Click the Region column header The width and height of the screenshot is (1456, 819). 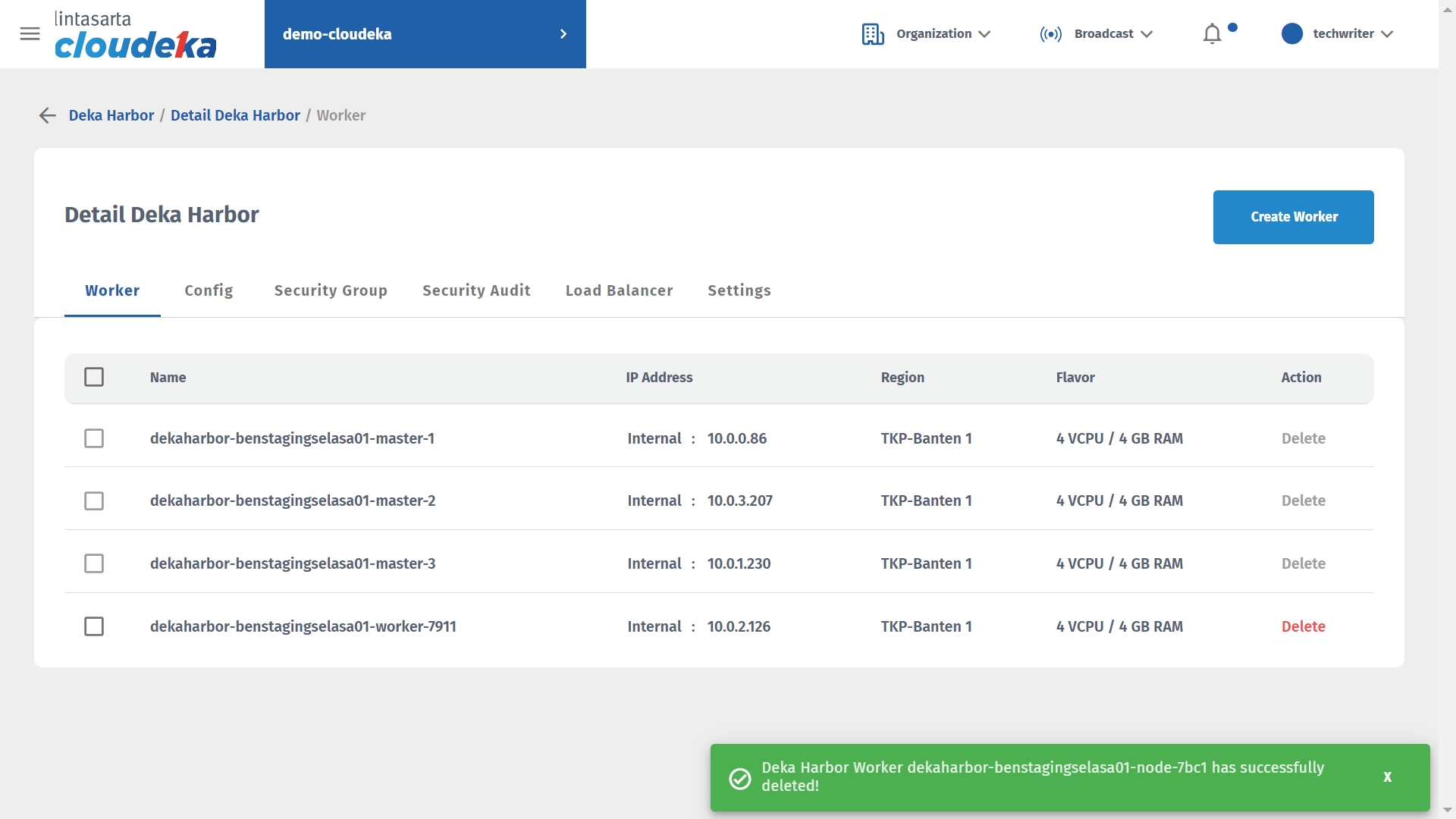[902, 377]
